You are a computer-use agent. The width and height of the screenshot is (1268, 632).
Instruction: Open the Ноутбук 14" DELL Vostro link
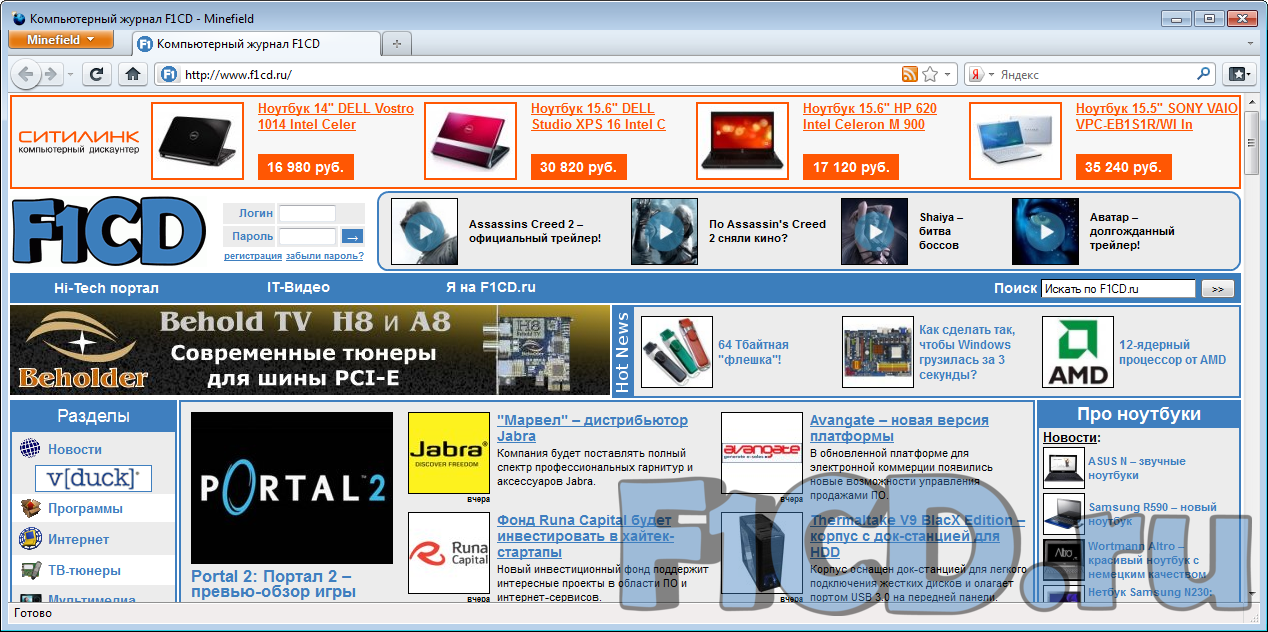coord(336,116)
